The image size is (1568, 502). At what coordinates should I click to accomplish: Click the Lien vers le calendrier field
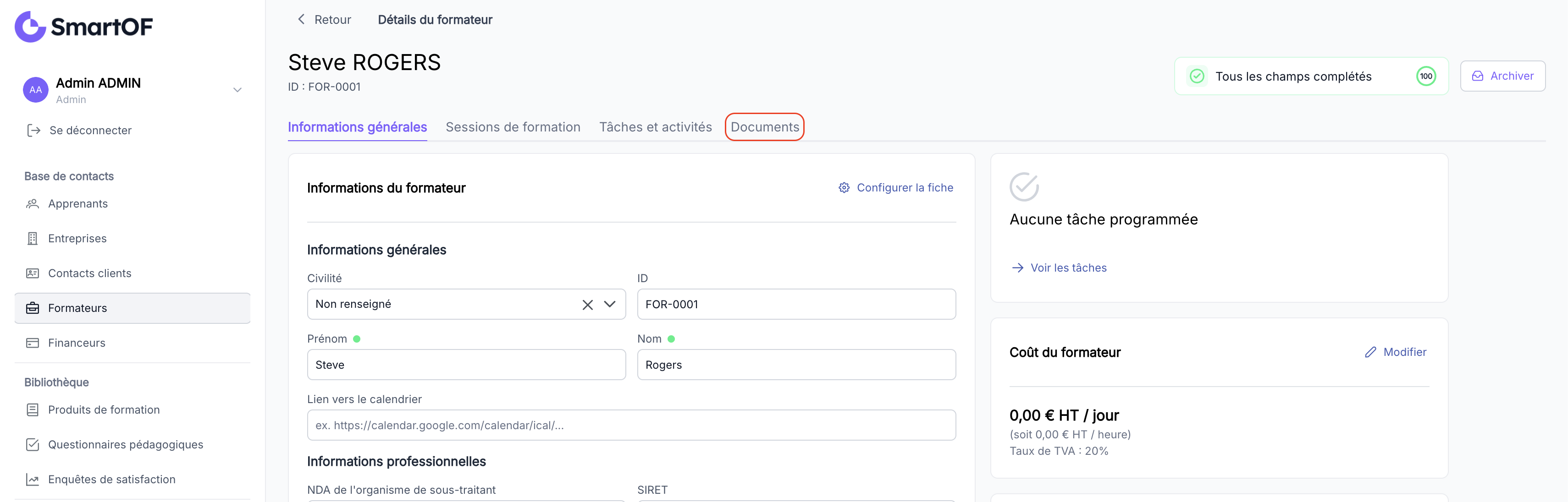pos(631,425)
